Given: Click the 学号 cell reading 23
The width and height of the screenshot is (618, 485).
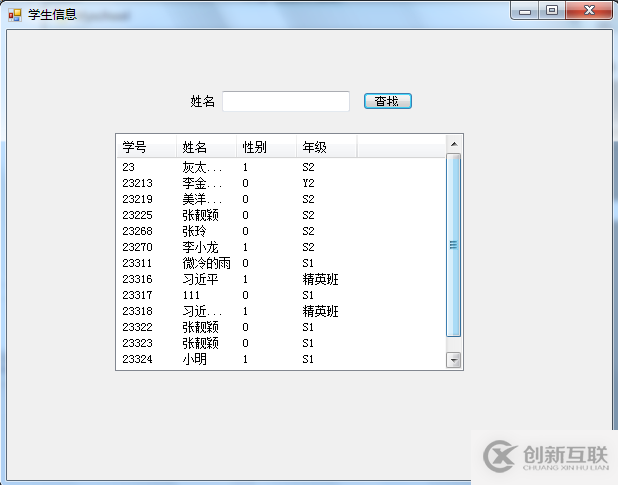Looking at the screenshot, I should (x=128, y=167).
